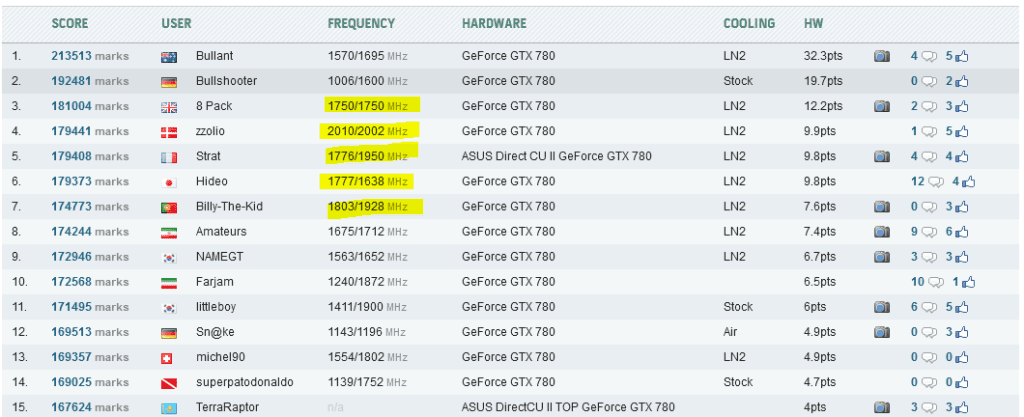Select the 1750/1750 MHz frequency cell
1024x417 pixels.
[368, 106]
